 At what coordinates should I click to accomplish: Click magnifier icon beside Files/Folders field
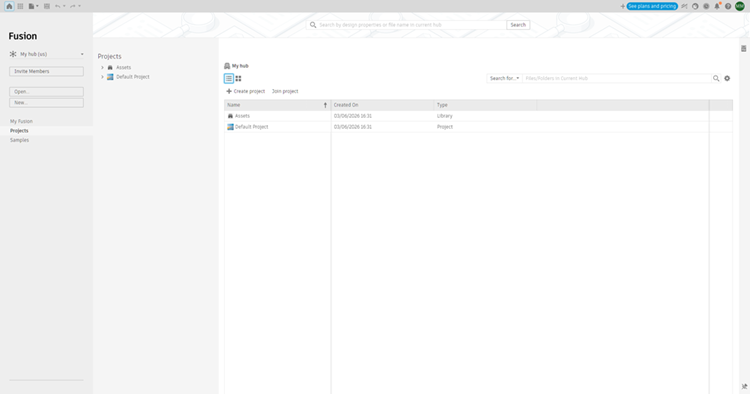pyautogui.click(x=716, y=78)
